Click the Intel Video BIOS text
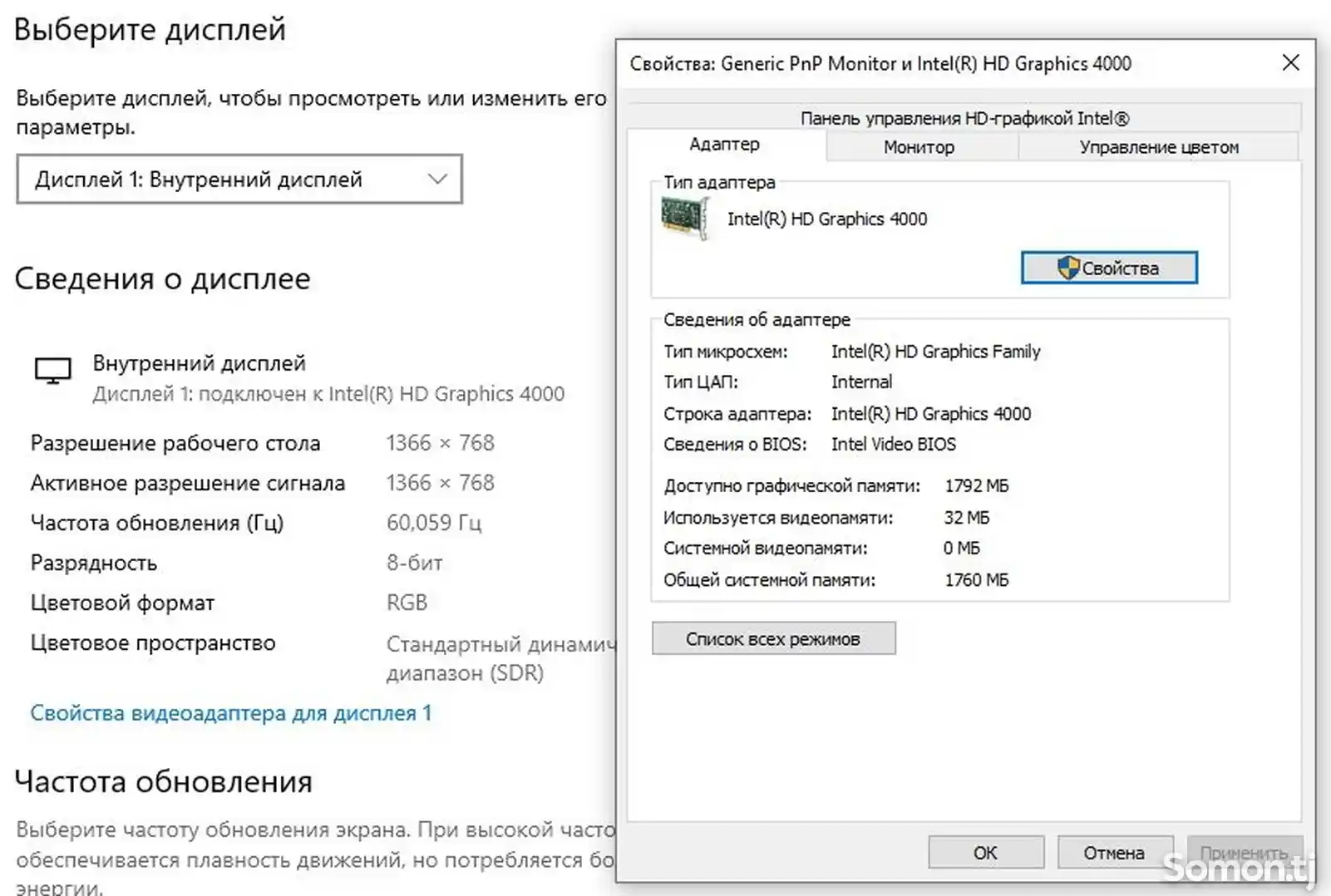Image resolution: width=1331 pixels, height=896 pixels. tap(894, 445)
